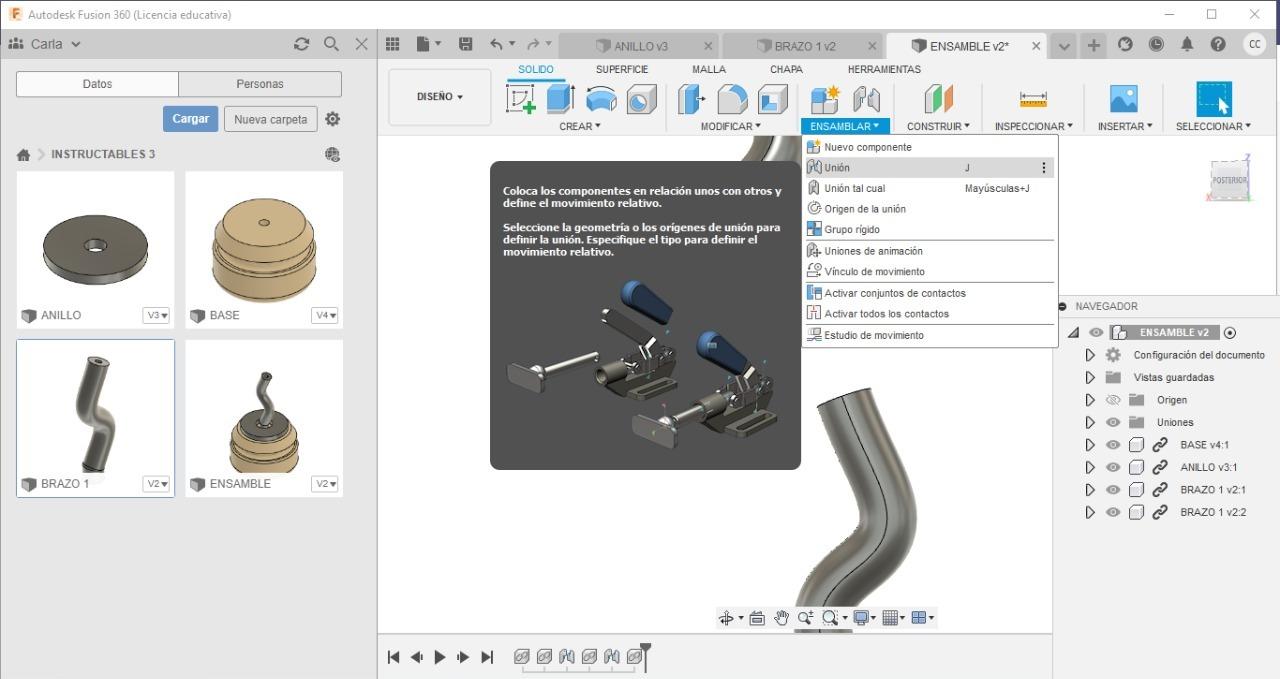The width and height of the screenshot is (1280, 679).
Task: Click the Nueva carpeta button
Action: tap(270, 119)
